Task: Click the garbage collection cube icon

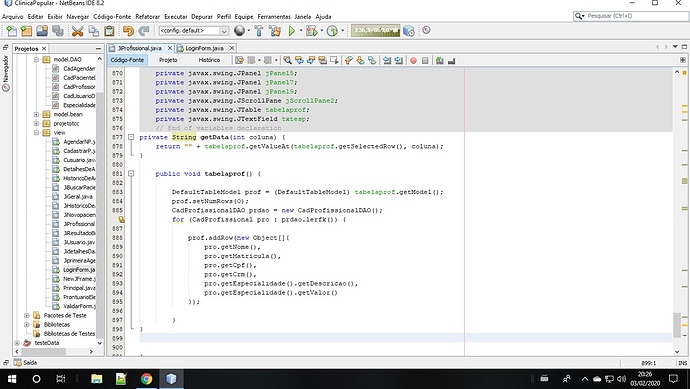Action: pyautogui.click(x=409, y=31)
